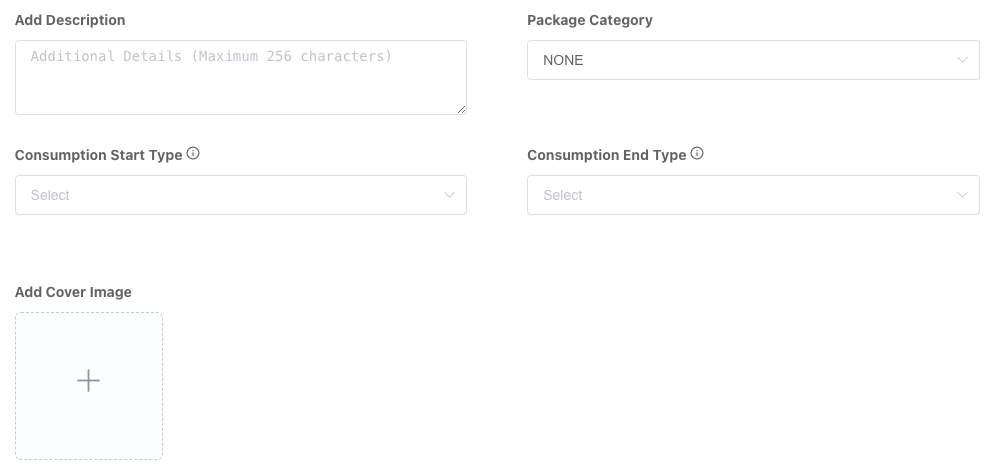Click the Additional Details placeholder text
Viewport: 993px width, 471px height.
point(211,57)
